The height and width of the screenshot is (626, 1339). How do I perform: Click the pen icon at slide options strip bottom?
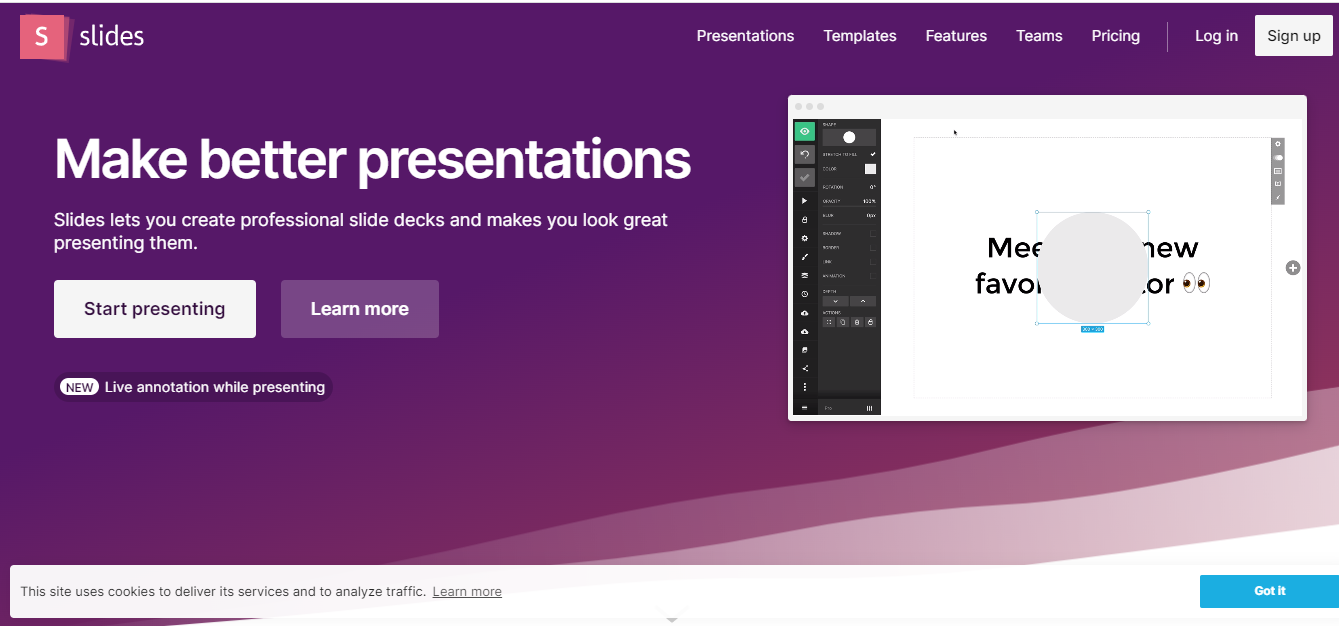coord(1278,197)
